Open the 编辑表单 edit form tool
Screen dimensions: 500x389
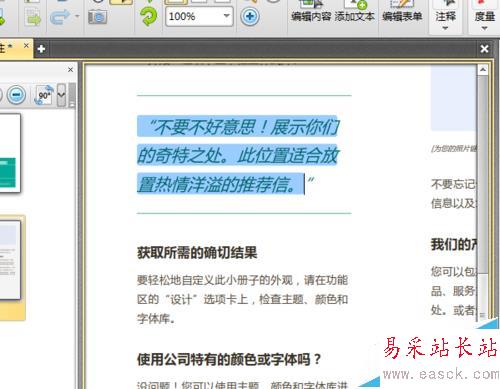coord(402,16)
